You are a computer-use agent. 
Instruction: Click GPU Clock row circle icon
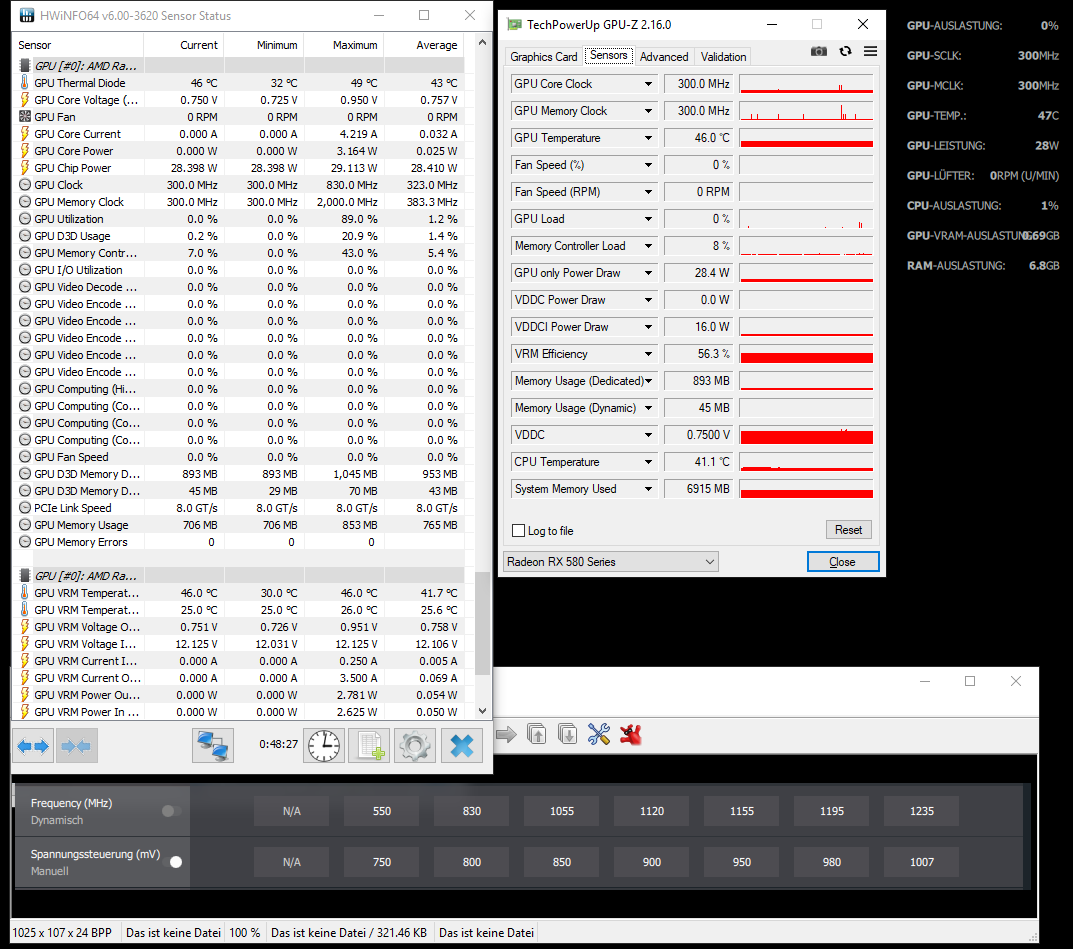[x=25, y=185]
